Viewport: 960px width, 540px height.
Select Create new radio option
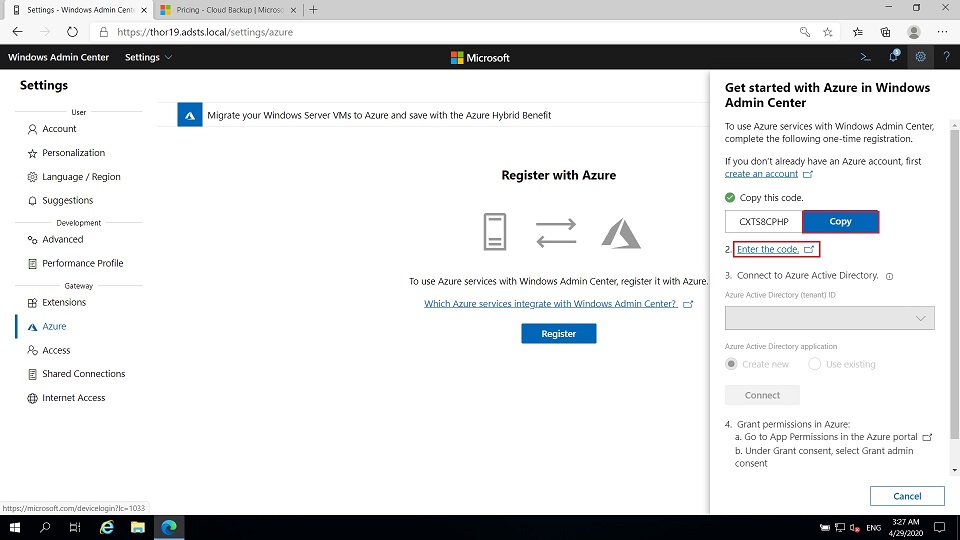click(x=731, y=364)
